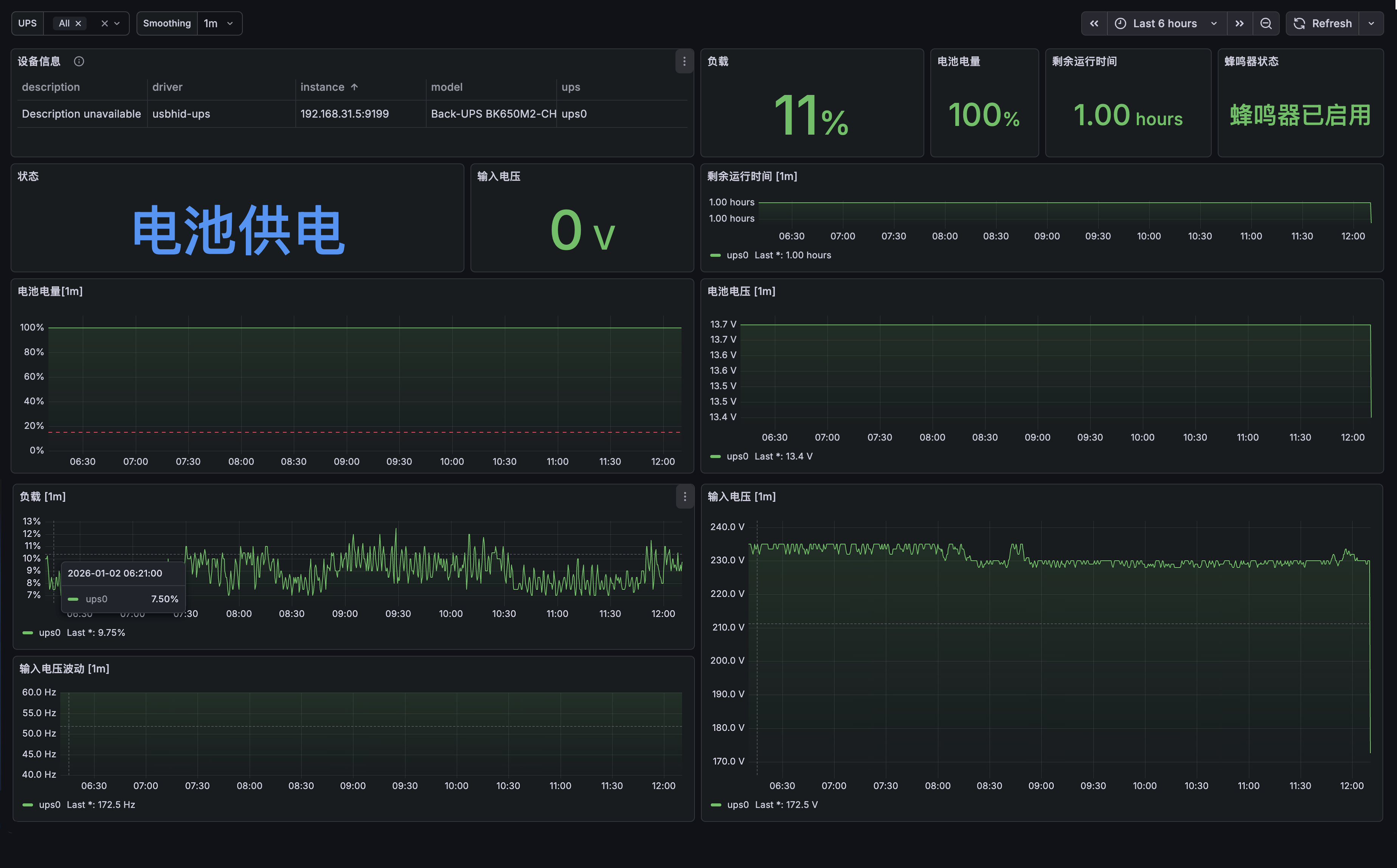The height and width of the screenshot is (868, 1397).
Task: Click ups0 color swatch in 负载 legend
Action: coord(28,633)
